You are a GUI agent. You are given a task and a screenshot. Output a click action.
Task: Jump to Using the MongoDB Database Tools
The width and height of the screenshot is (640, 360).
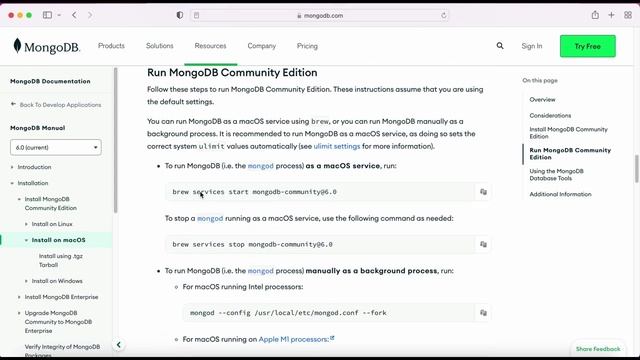click(x=556, y=175)
